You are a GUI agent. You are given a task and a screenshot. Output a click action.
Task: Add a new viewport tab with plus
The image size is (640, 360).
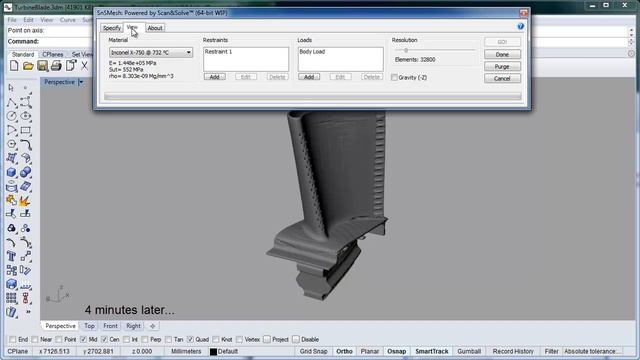pos(153,326)
